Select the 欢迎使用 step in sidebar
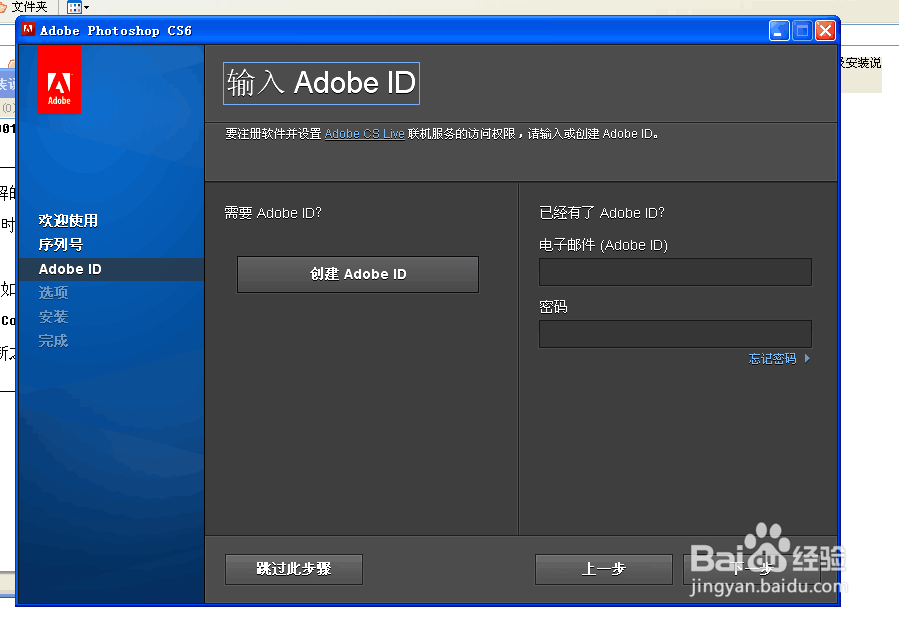Screen dimensions: 899x618 (68, 221)
